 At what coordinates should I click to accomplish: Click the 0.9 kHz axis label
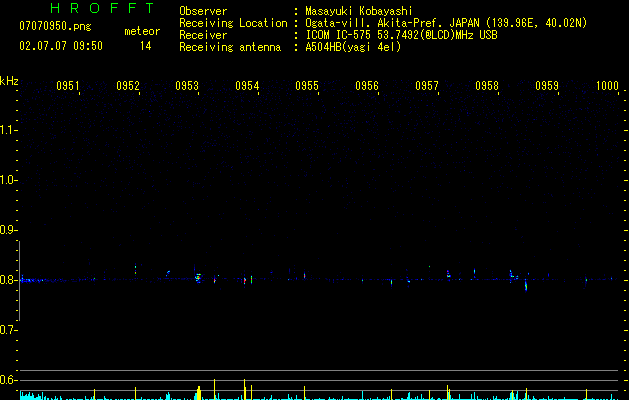[8, 230]
